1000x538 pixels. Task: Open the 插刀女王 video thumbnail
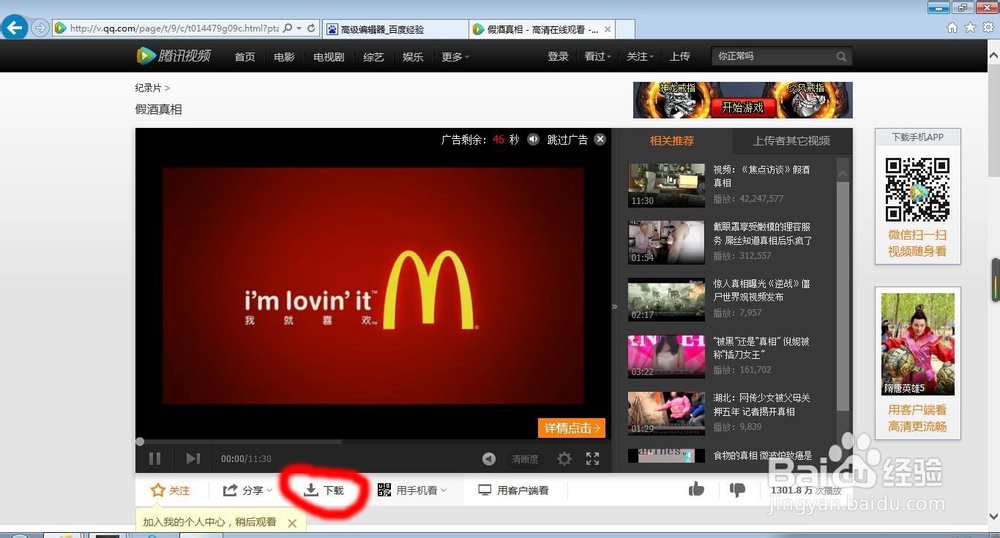pos(666,356)
